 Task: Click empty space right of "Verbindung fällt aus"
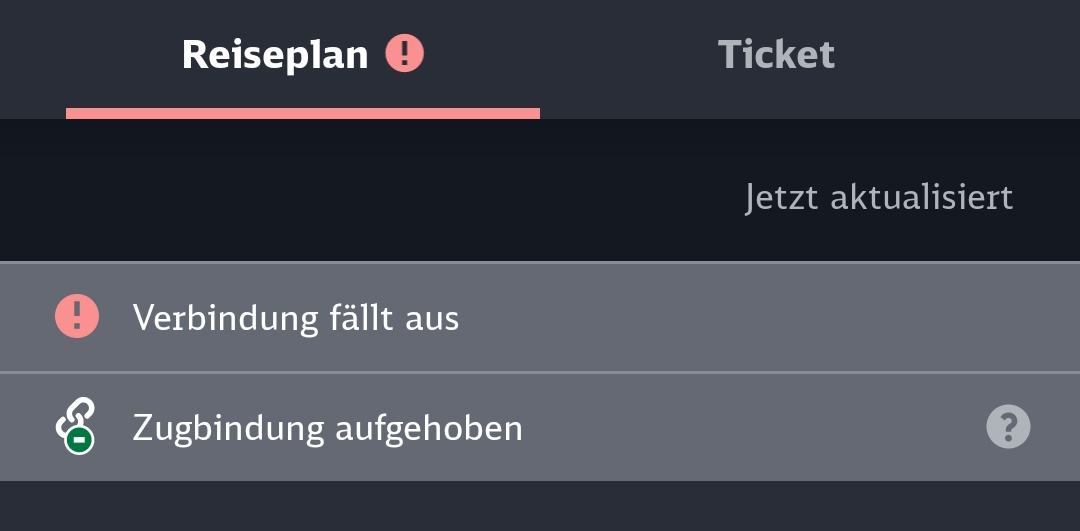(x=750, y=318)
